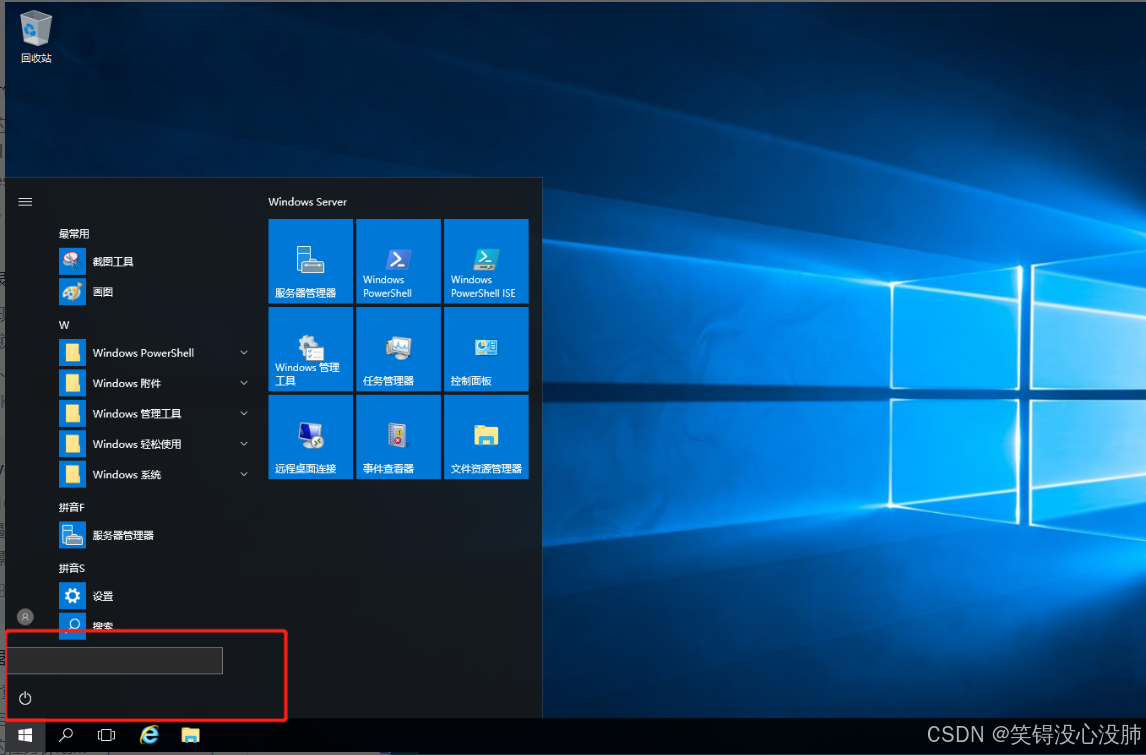Open the Windows PowerShell tile

398,261
